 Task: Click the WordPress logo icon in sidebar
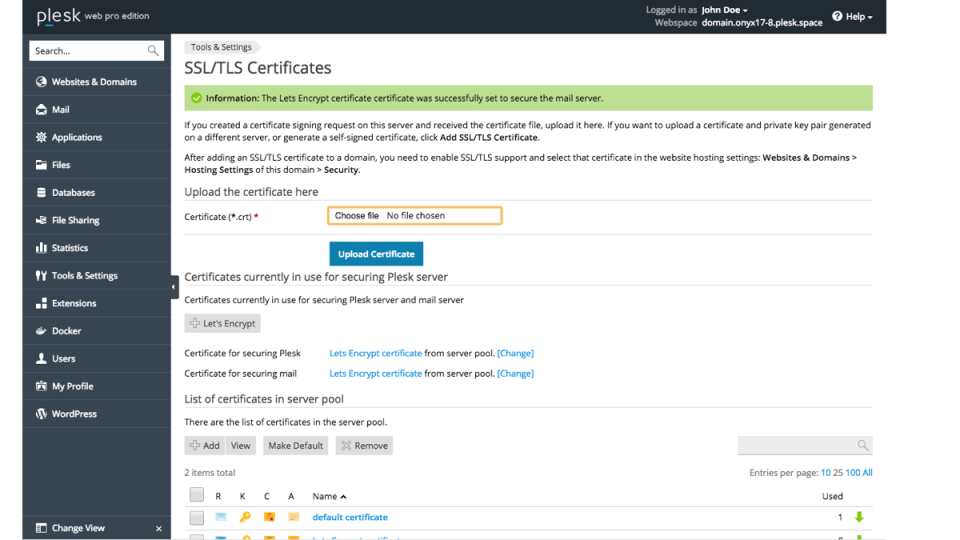[41, 414]
